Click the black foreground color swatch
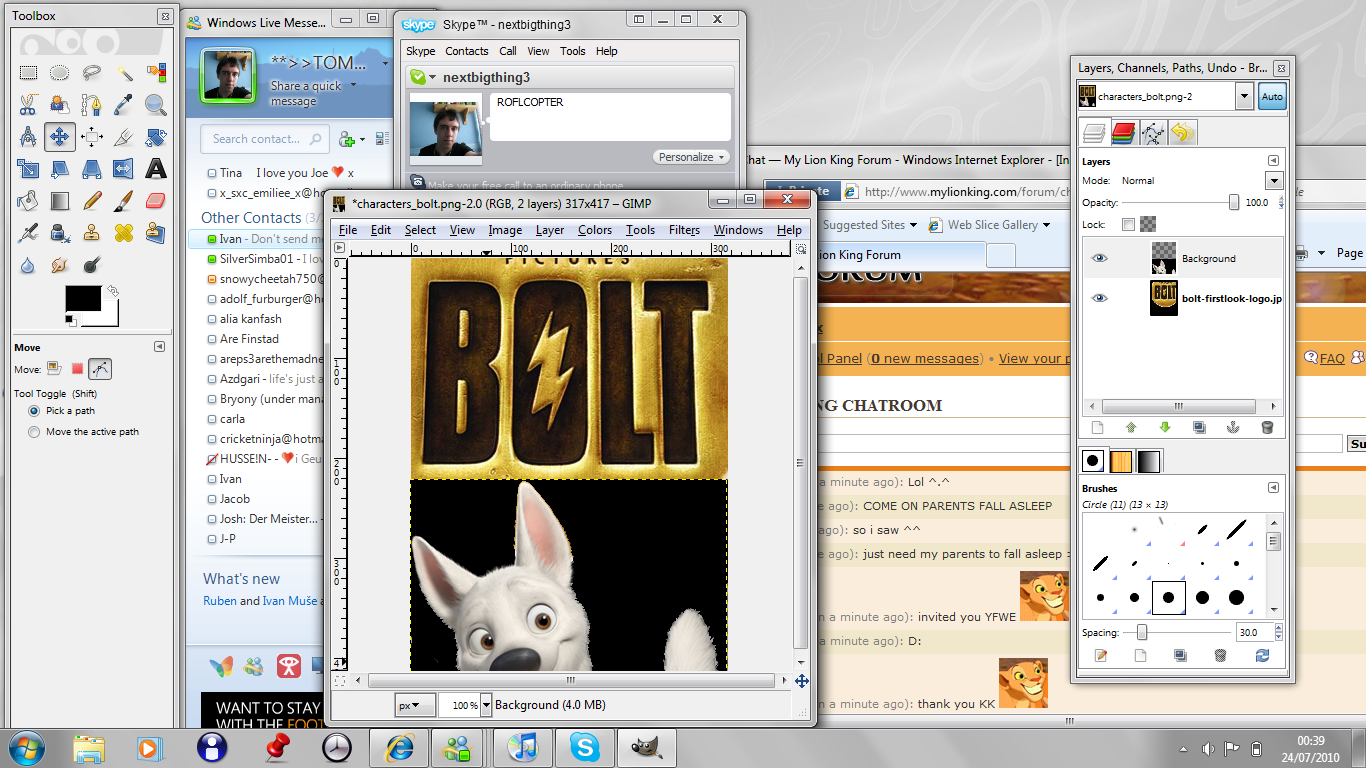This screenshot has height=768, width=1366. (83, 298)
